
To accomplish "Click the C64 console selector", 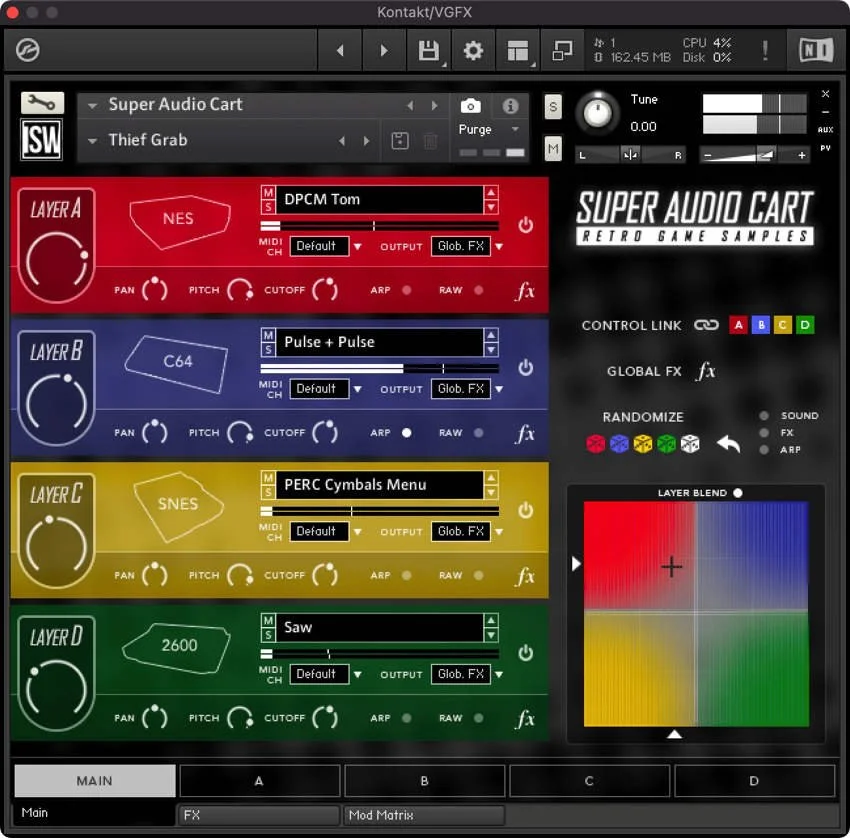I will 177,363.
